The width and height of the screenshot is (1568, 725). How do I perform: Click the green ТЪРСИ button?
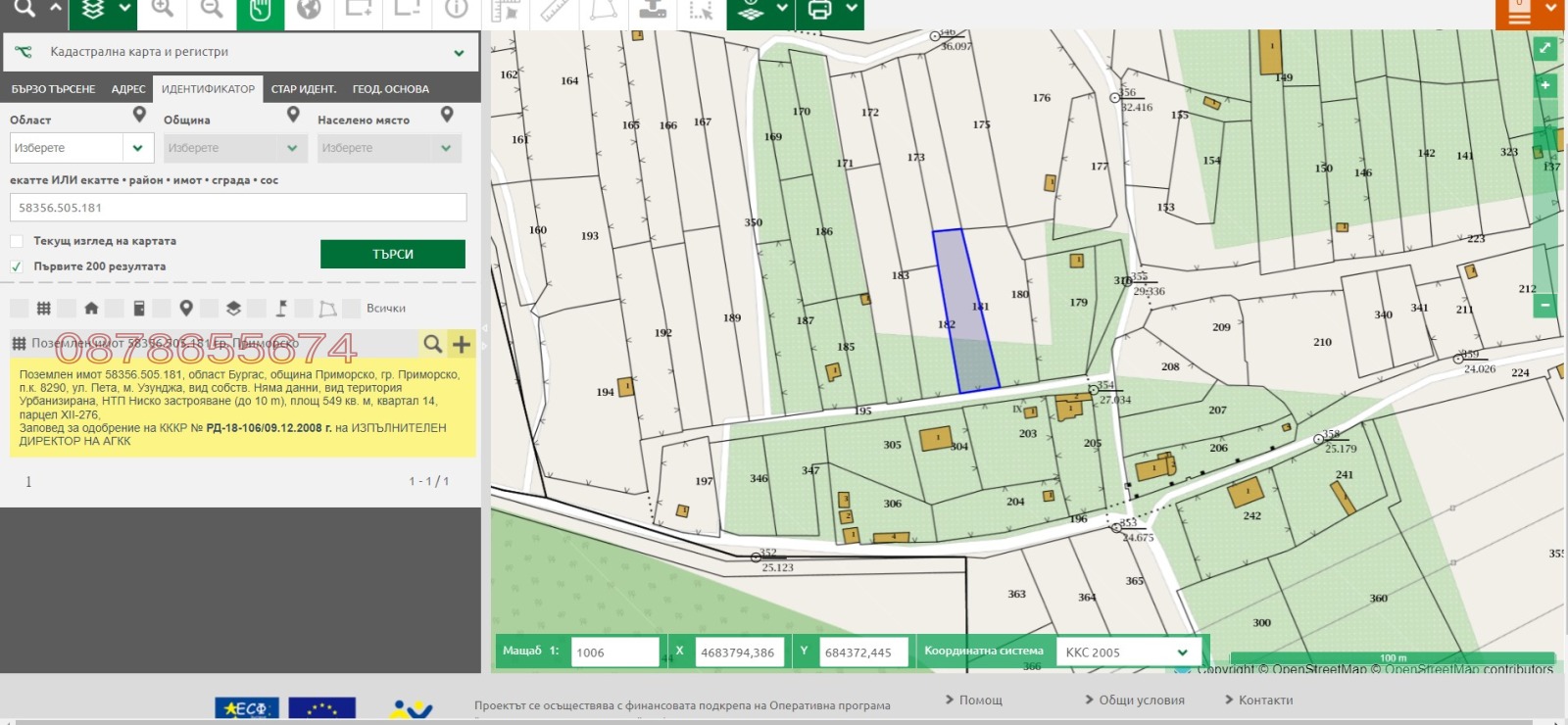(x=392, y=254)
